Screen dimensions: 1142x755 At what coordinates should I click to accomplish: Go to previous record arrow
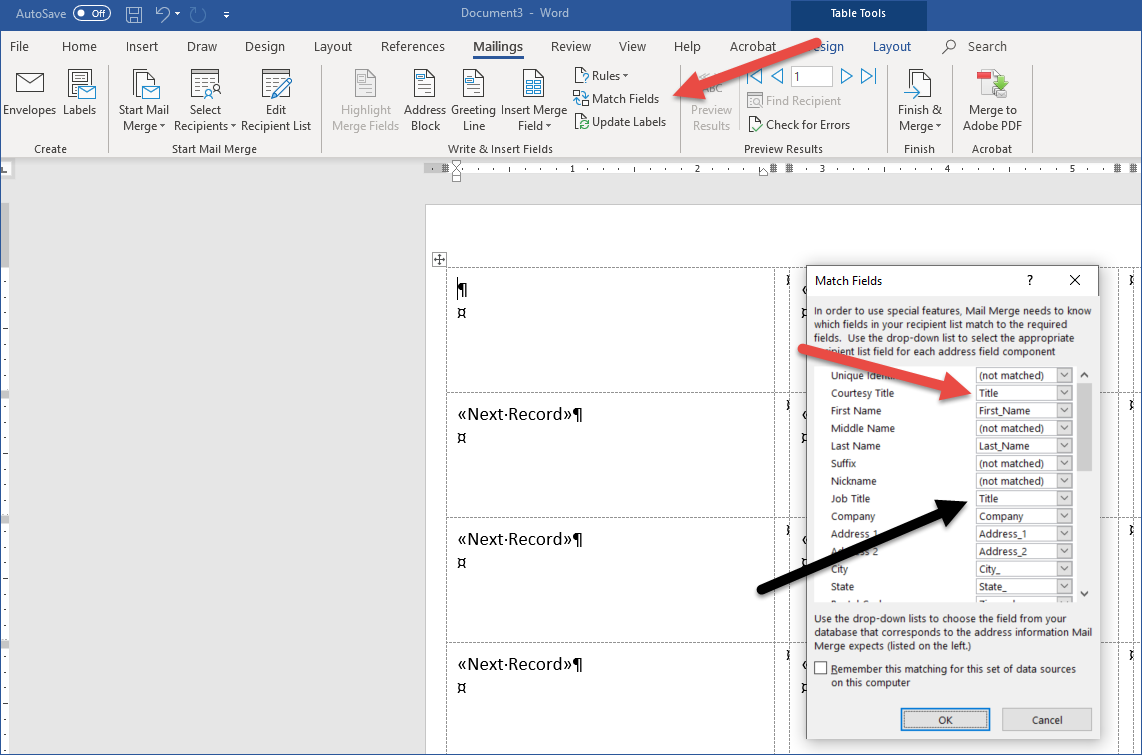(777, 76)
